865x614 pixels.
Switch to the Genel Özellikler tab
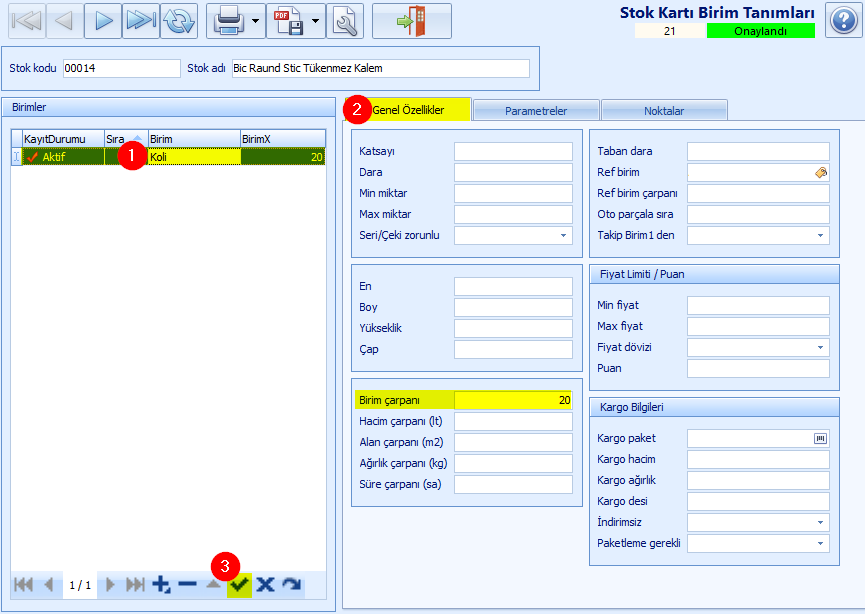408,110
